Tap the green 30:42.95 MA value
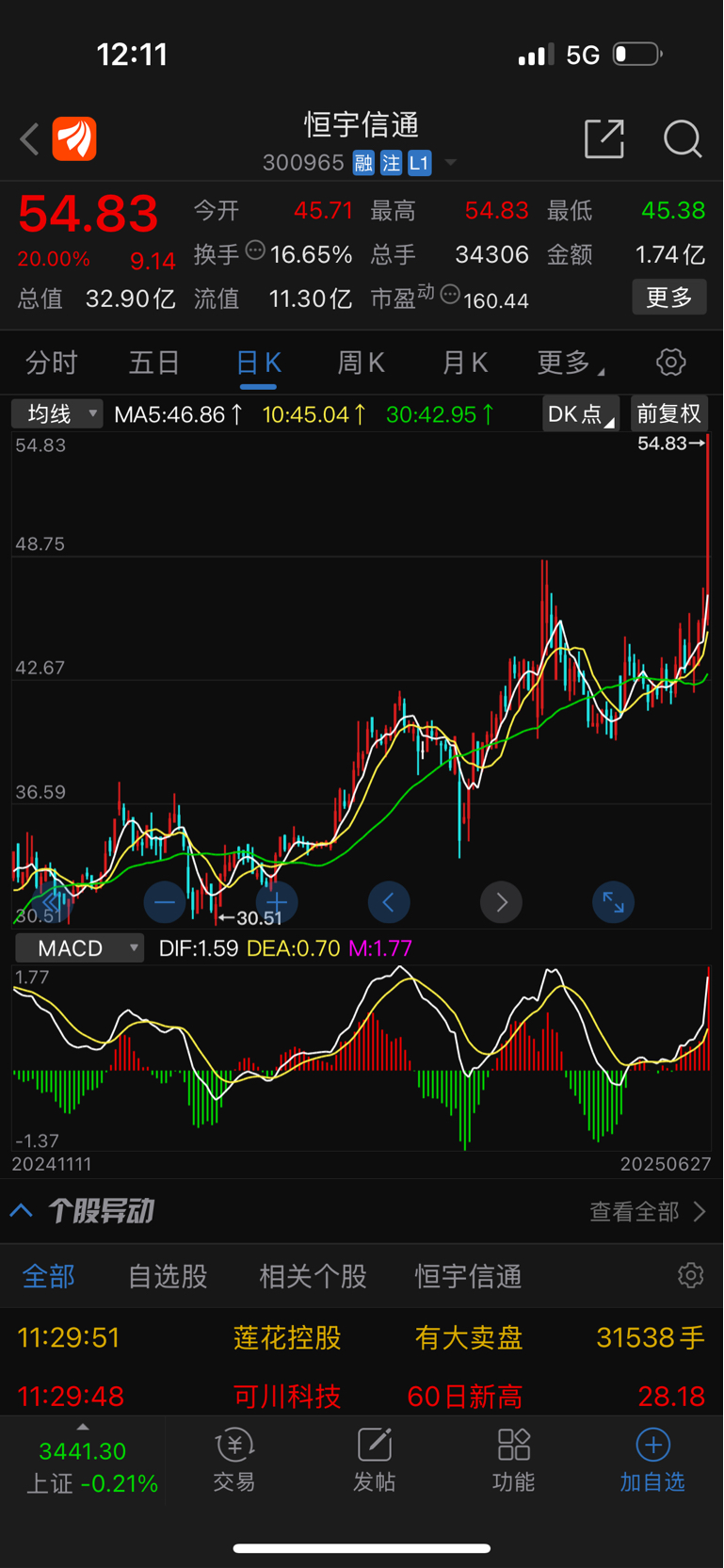The width and height of the screenshot is (724, 1568). 441,414
